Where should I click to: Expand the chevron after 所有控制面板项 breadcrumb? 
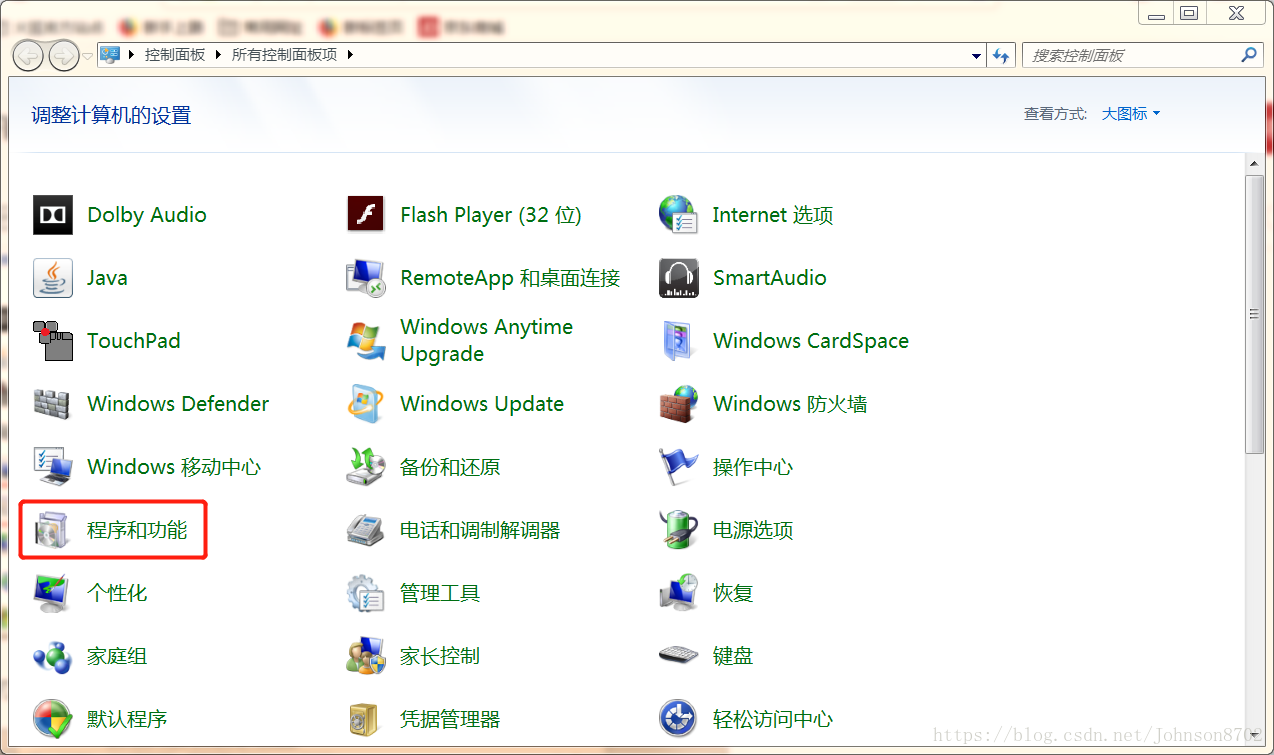(350, 55)
